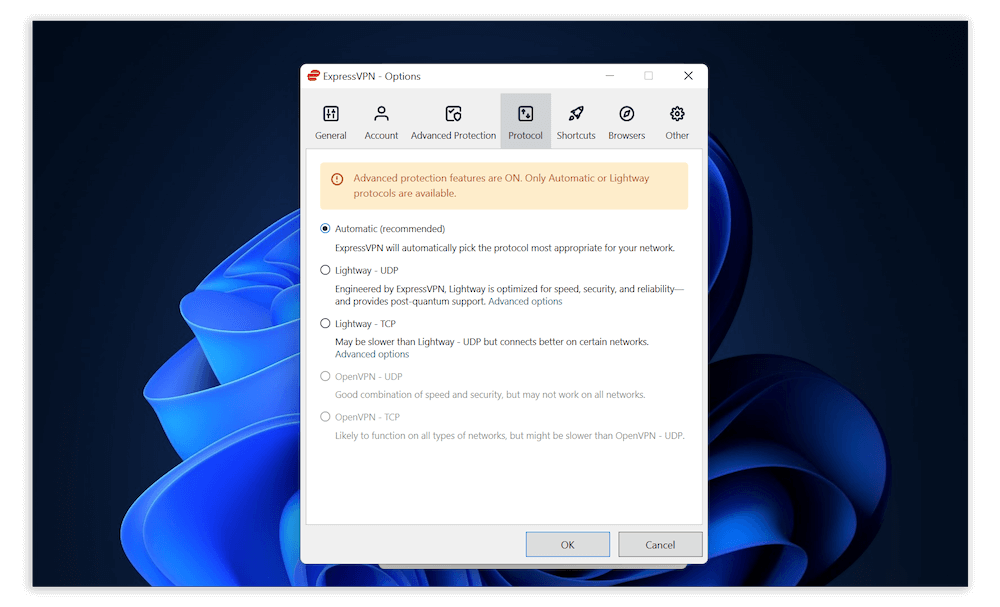
Task: Click the Protocol panel icon
Action: [x=525, y=113]
